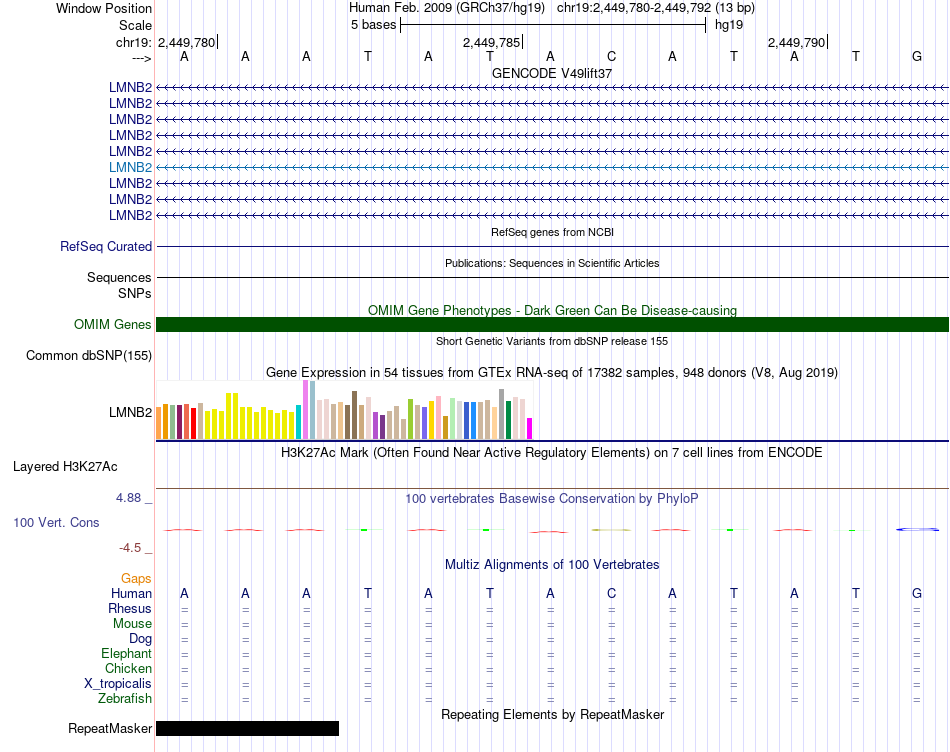Click the 2,449,790 ruler position
Image resolution: width=950 pixels, height=752 pixels.
[x=796, y=42]
